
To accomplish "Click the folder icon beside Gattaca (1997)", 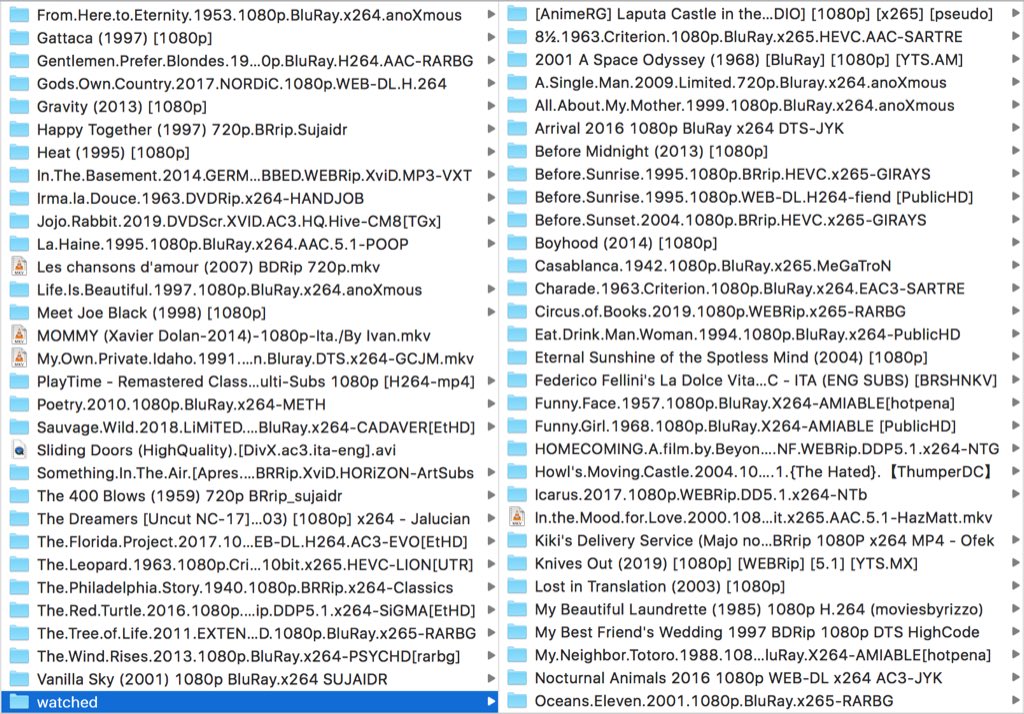I will click(20, 38).
